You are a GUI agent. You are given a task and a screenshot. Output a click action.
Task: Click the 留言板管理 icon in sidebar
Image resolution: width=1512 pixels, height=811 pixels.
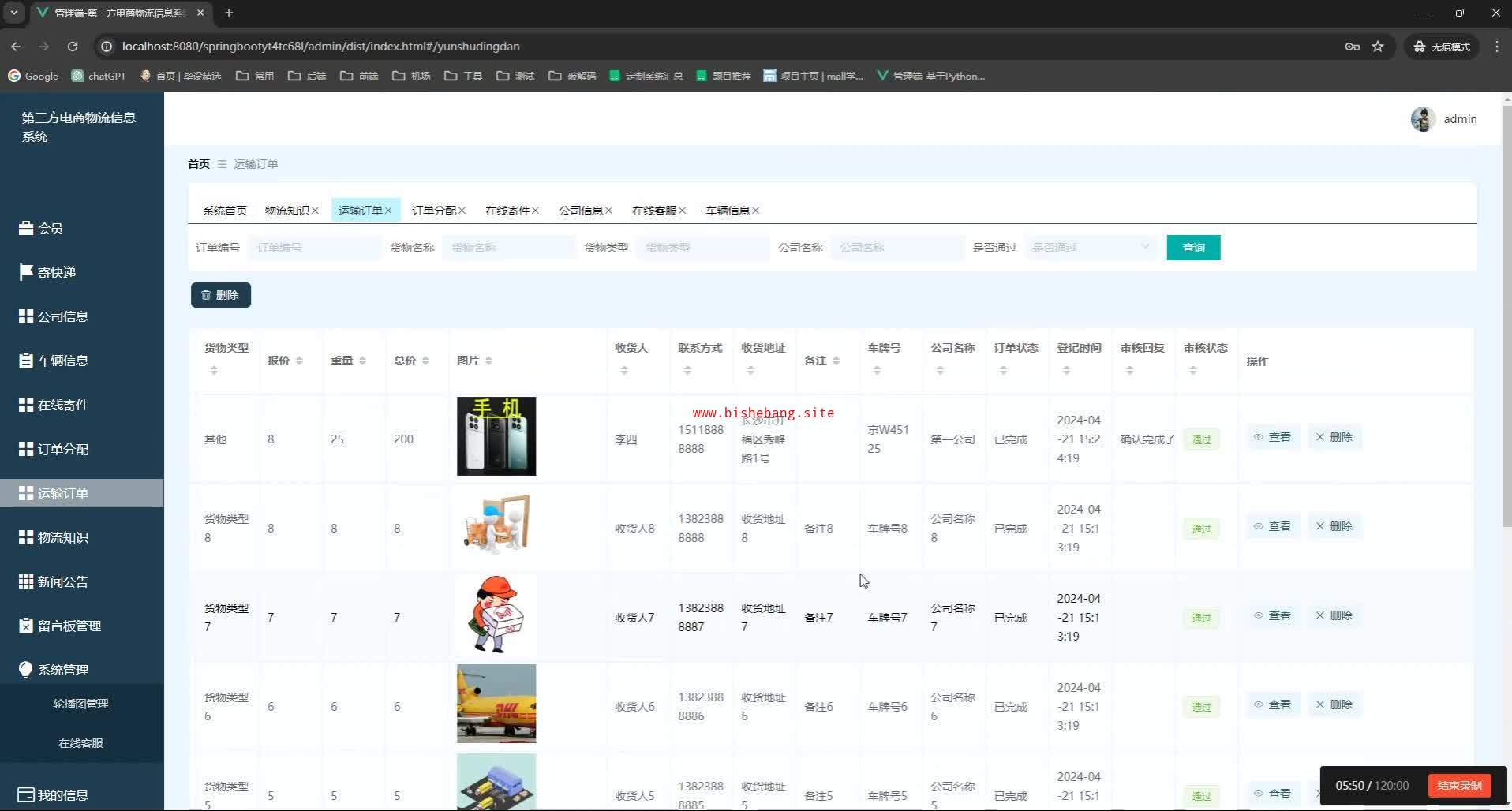[x=26, y=626]
